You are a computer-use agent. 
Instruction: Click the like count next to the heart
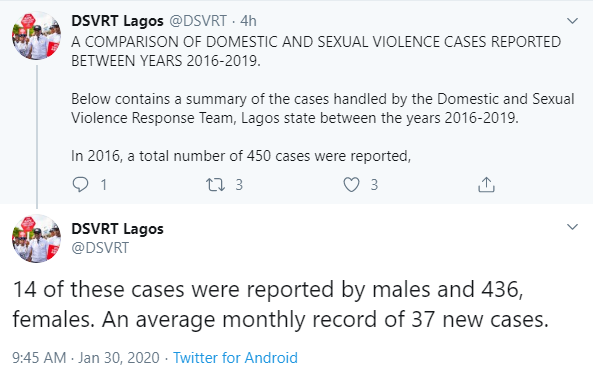click(x=374, y=185)
